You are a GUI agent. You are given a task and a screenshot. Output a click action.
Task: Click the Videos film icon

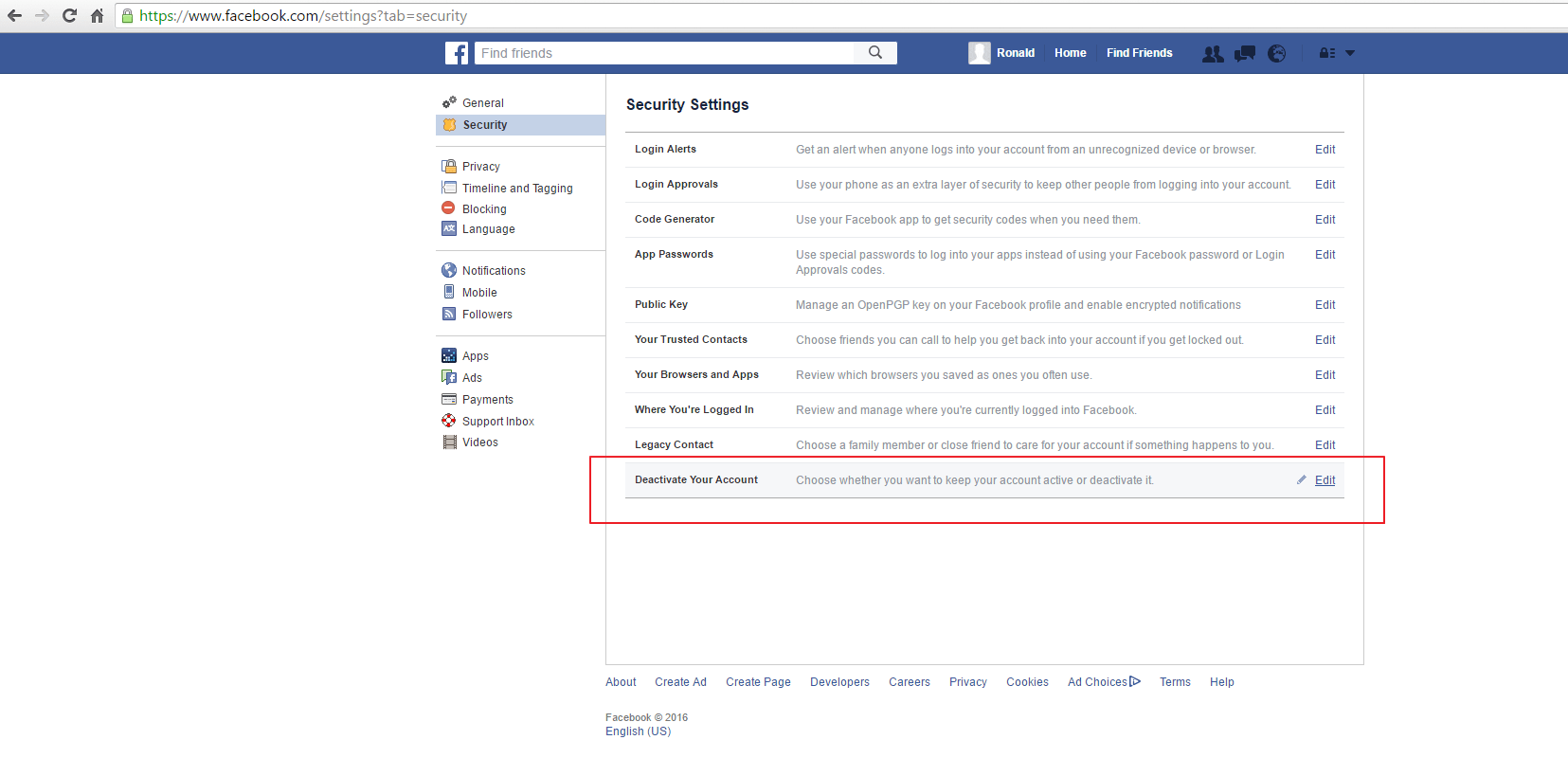[450, 442]
